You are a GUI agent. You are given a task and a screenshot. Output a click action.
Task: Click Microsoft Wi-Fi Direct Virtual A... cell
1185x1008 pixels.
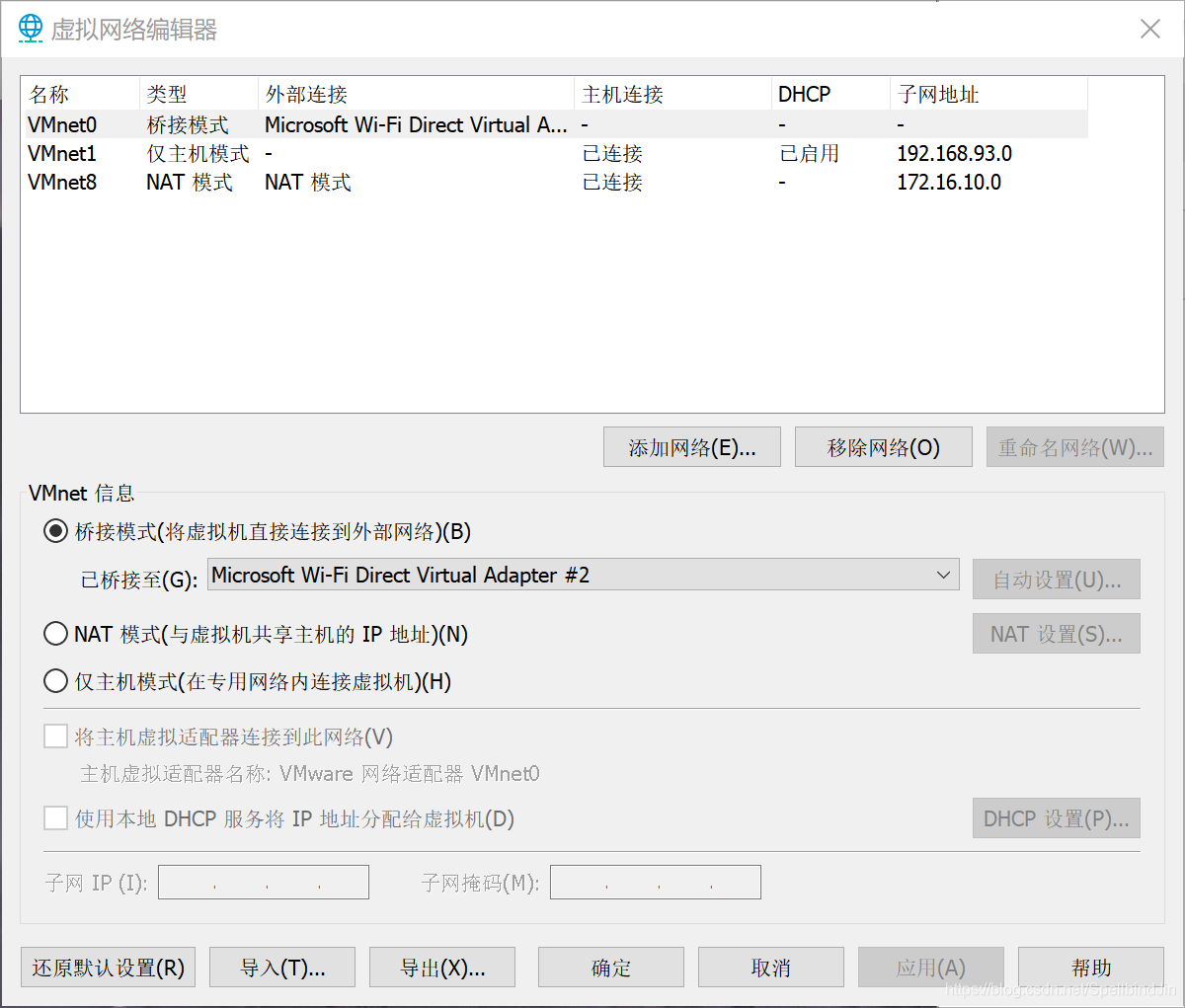pyautogui.click(x=416, y=124)
